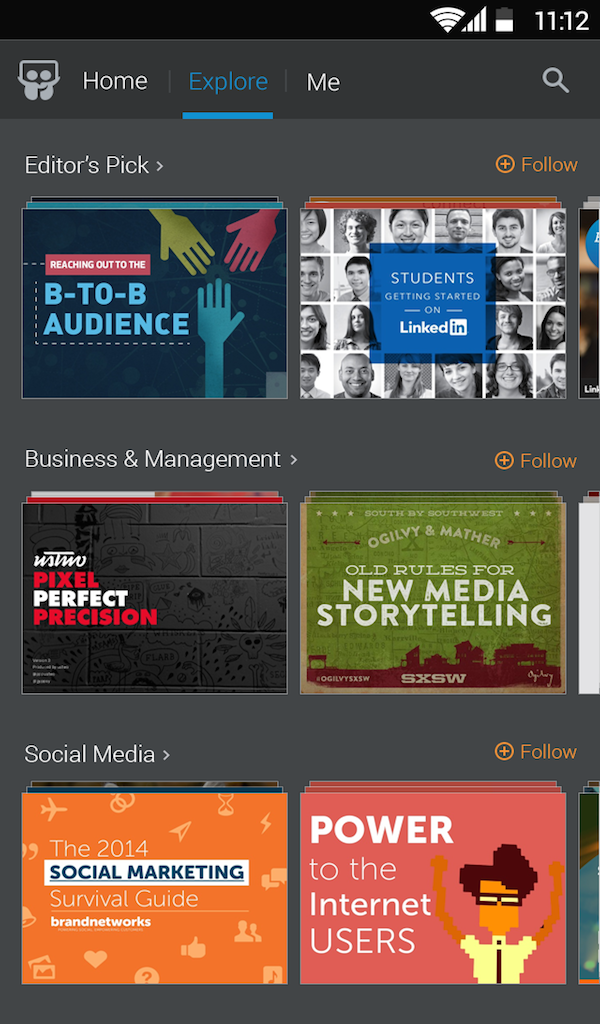Image resolution: width=600 pixels, height=1024 pixels.
Task: Open the Me tab
Action: [322, 81]
